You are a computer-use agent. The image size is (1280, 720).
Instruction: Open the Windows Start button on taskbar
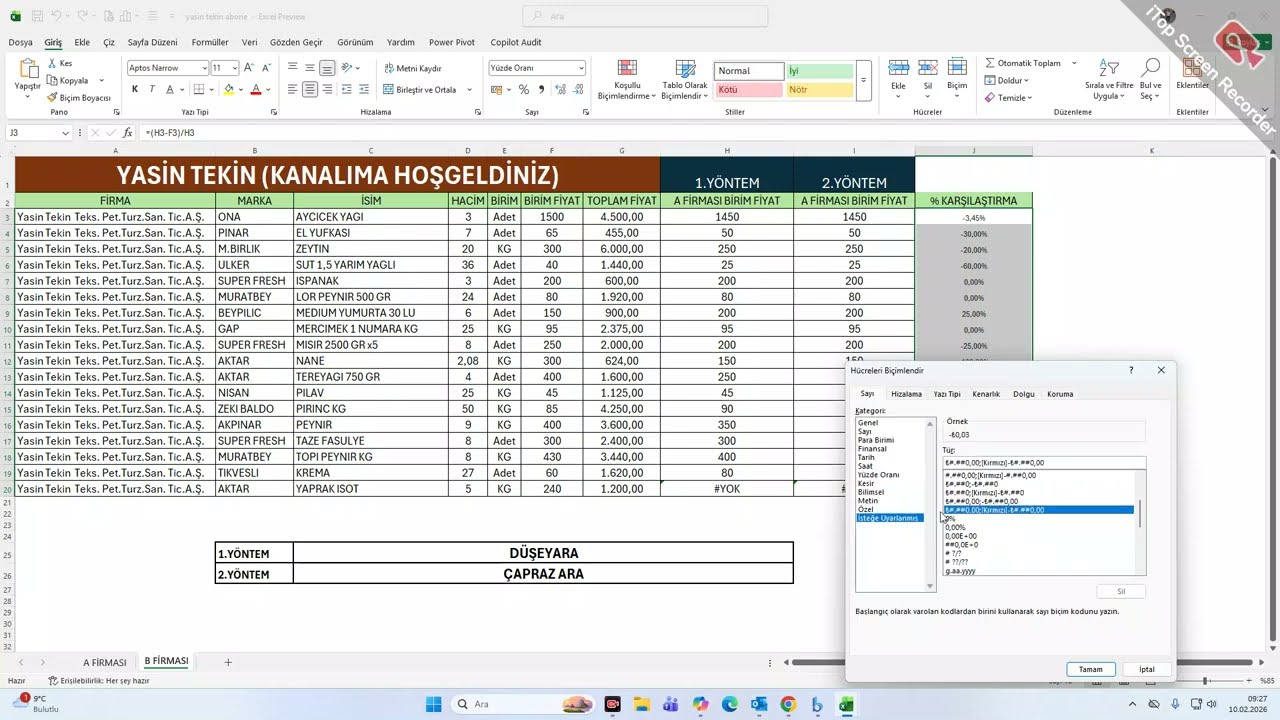[x=433, y=704]
